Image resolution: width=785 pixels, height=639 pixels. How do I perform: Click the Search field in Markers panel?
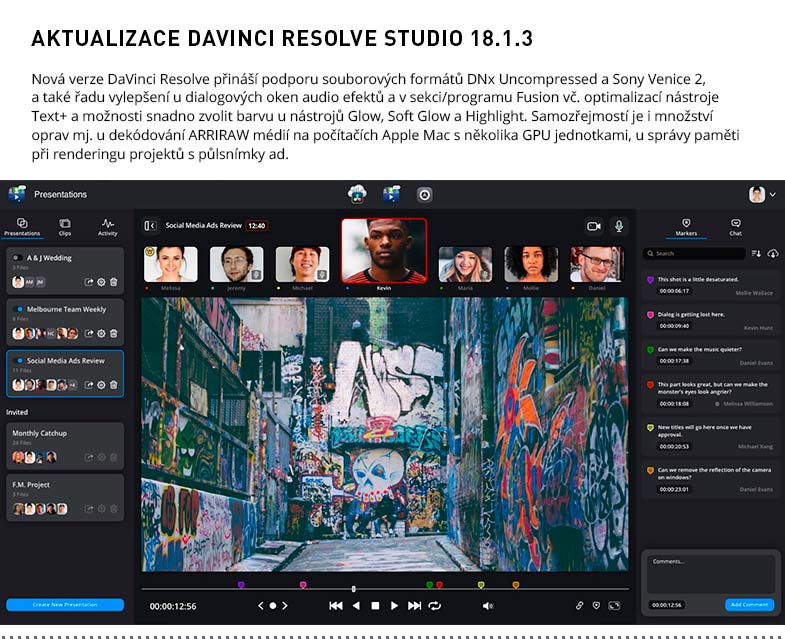(694, 254)
